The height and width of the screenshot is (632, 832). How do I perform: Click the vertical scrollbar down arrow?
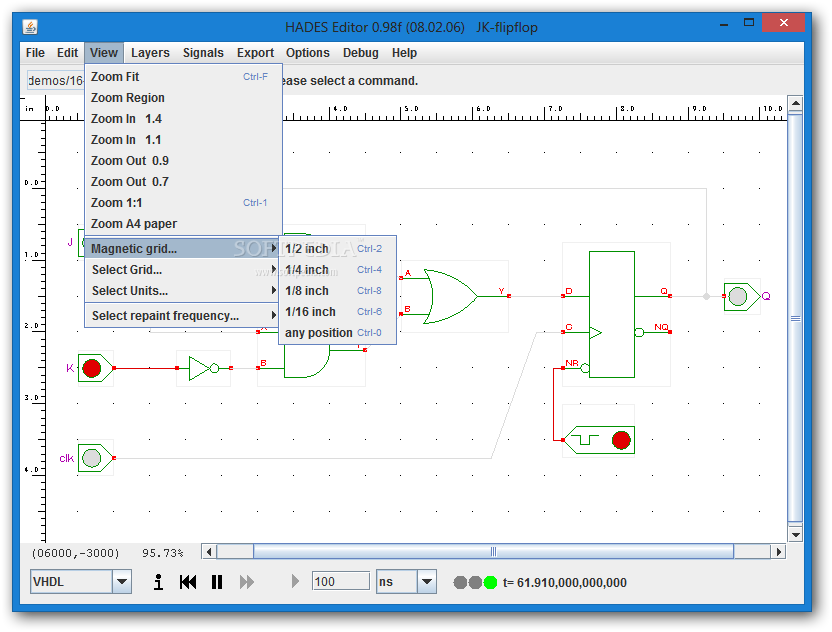795,534
